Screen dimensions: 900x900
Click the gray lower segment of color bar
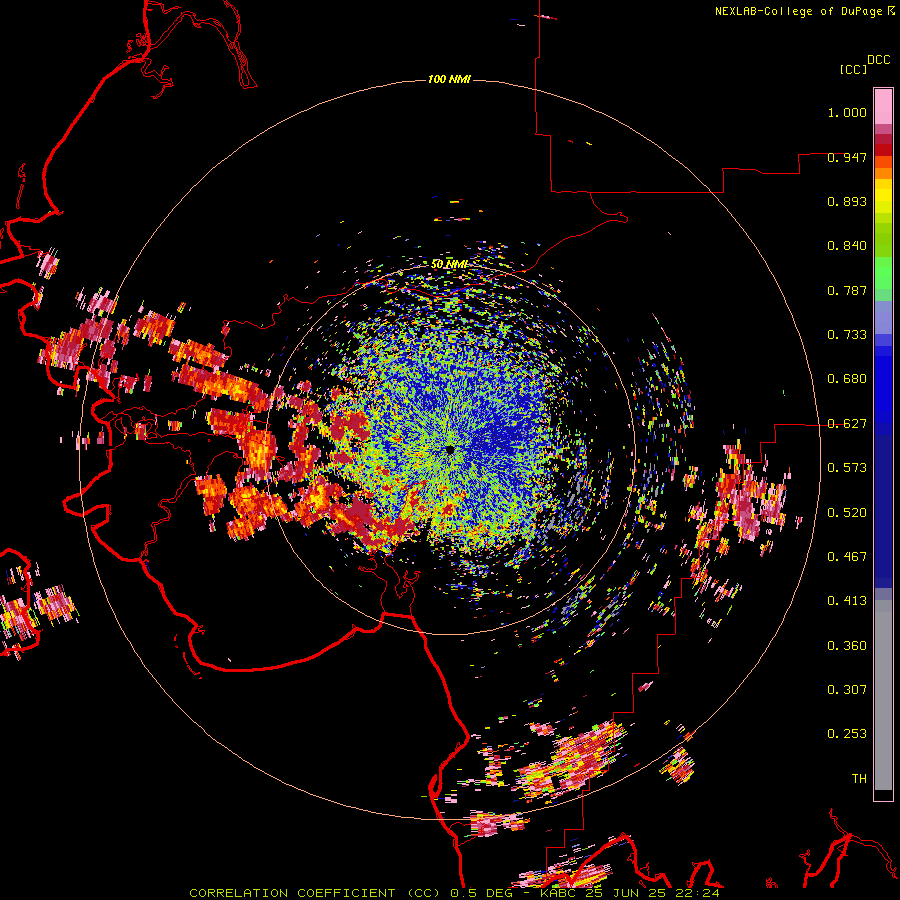click(883, 695)
